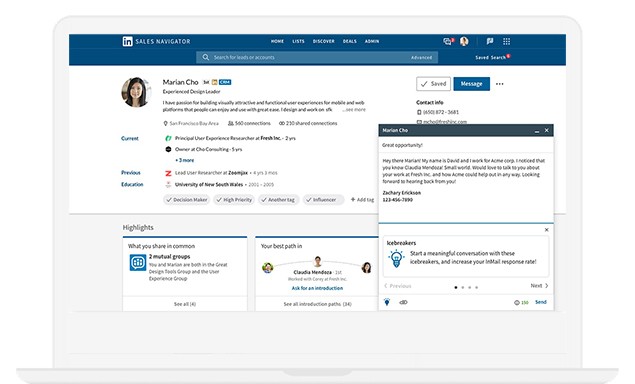
Task: Click the Claudia Mendoza name link
Action: [312, 273]
